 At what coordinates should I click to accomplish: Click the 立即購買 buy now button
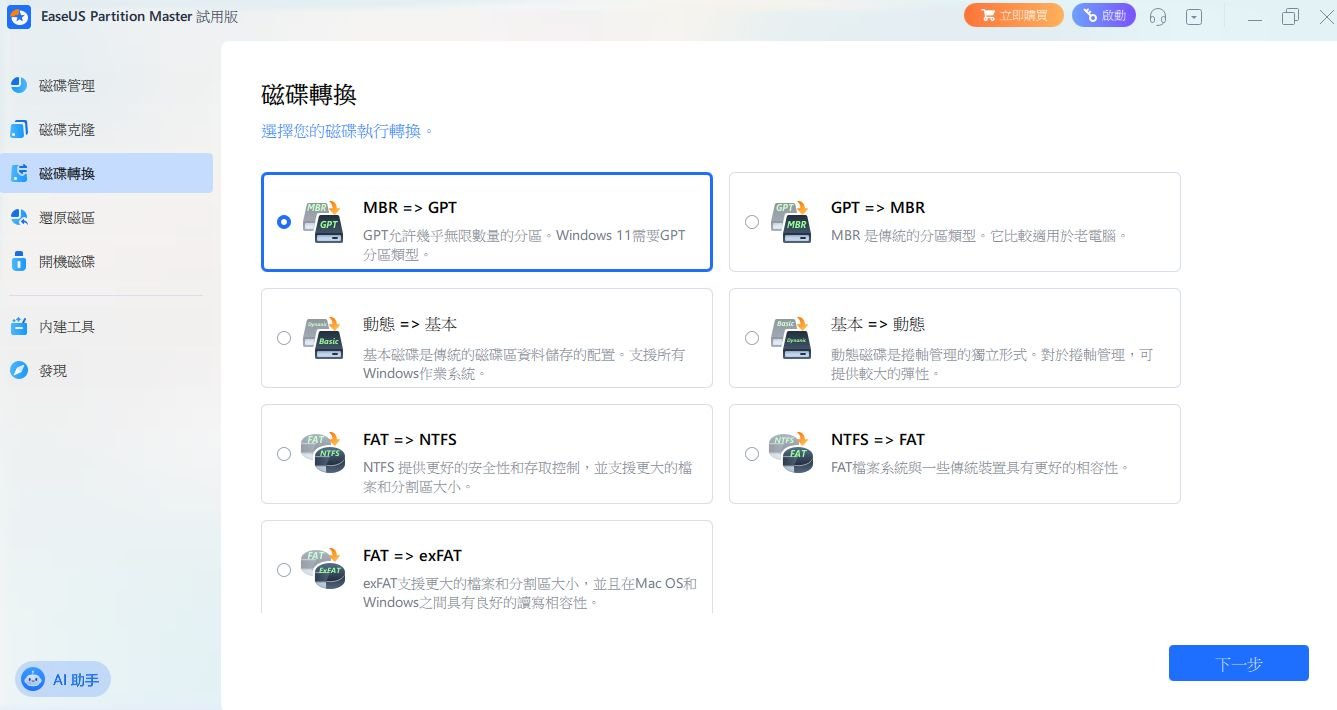click(1013, 16)
